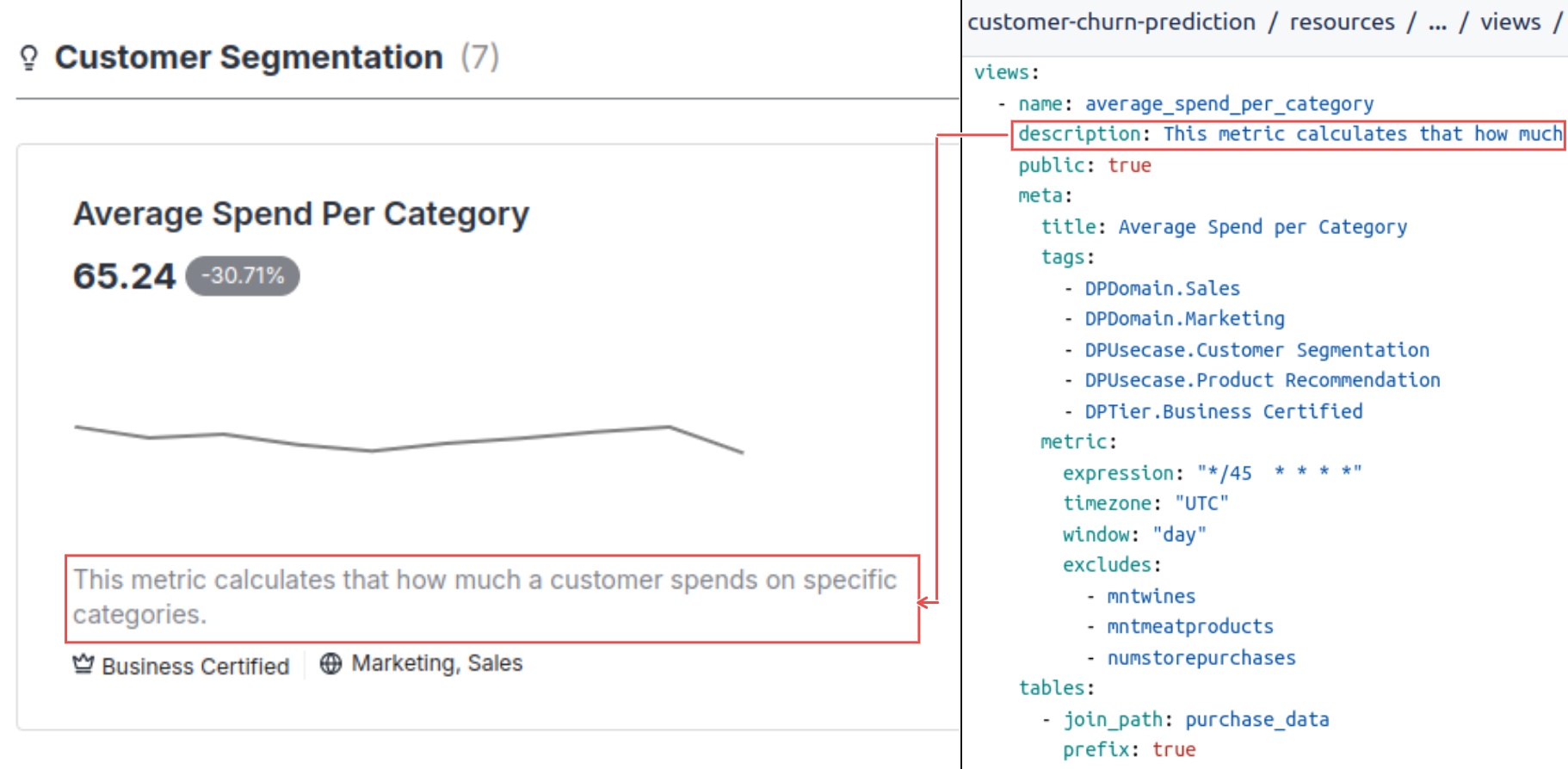Click the DPUsecase.Customer Segmentation tag
Image resolution: width=1568 pixels, height=769 pixels.
pos(1256,350)
